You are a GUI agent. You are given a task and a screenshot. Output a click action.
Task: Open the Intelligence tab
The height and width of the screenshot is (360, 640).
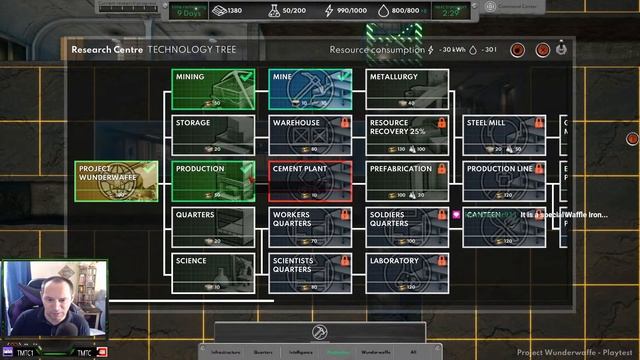301,352
